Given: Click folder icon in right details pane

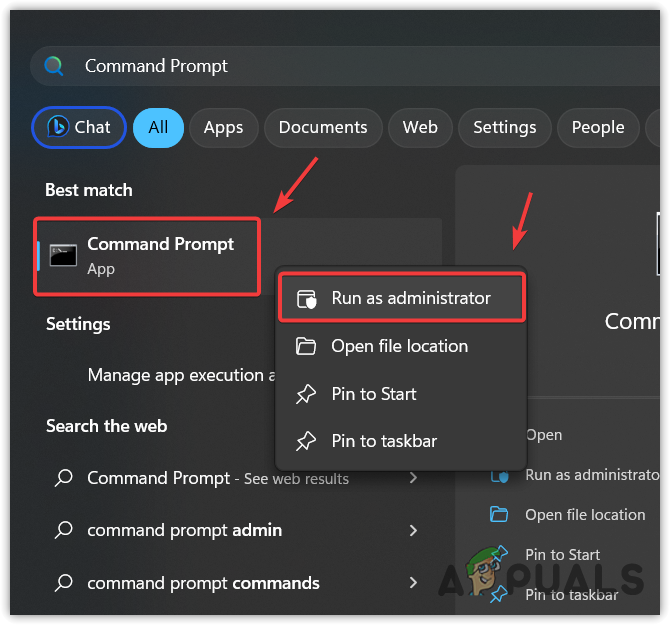Looking at the screenshot, I should (499, 514).
